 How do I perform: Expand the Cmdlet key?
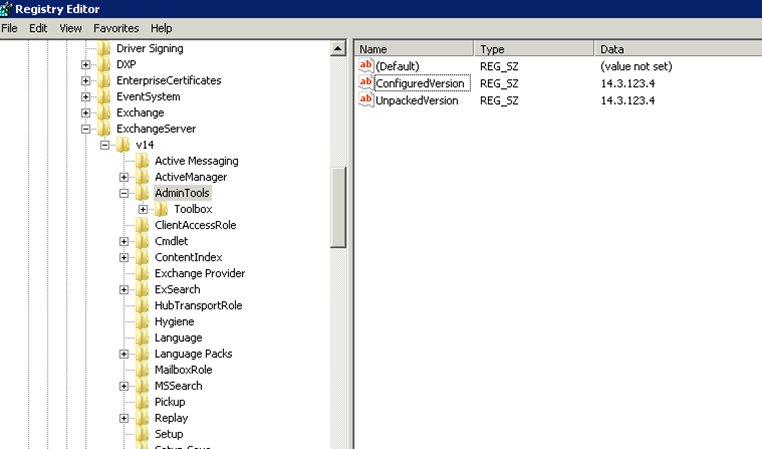(x=124, y=241)
